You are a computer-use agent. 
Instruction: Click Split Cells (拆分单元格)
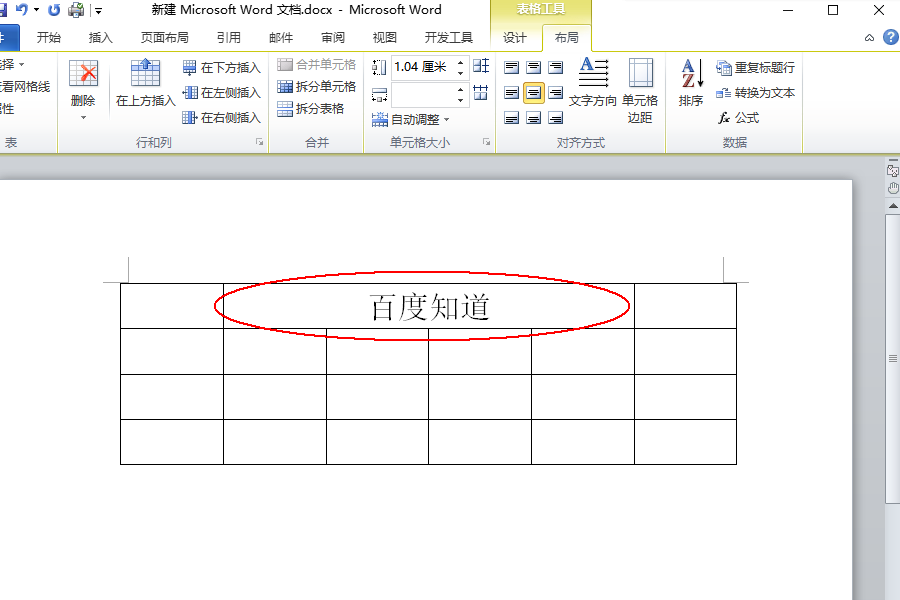click(x=316, y=87)
